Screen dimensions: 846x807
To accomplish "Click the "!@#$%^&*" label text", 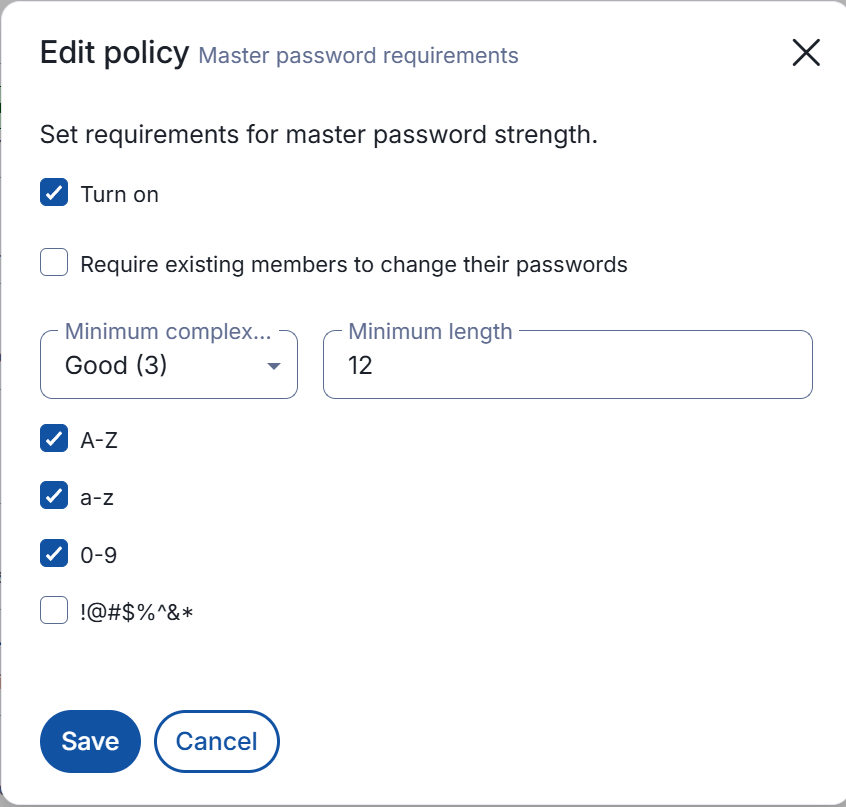I will [136, 612].
